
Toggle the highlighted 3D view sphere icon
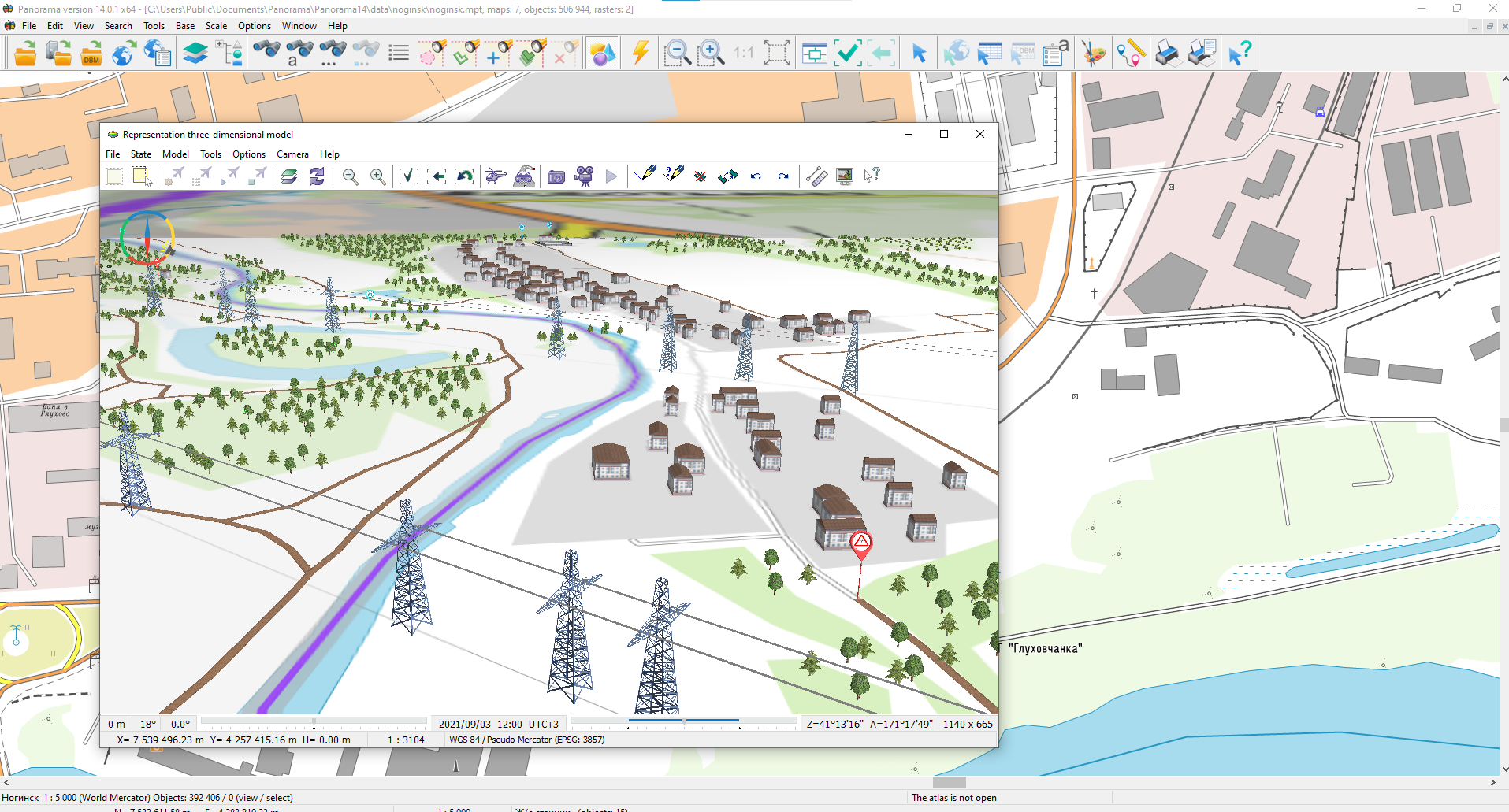tap(602, 53)
